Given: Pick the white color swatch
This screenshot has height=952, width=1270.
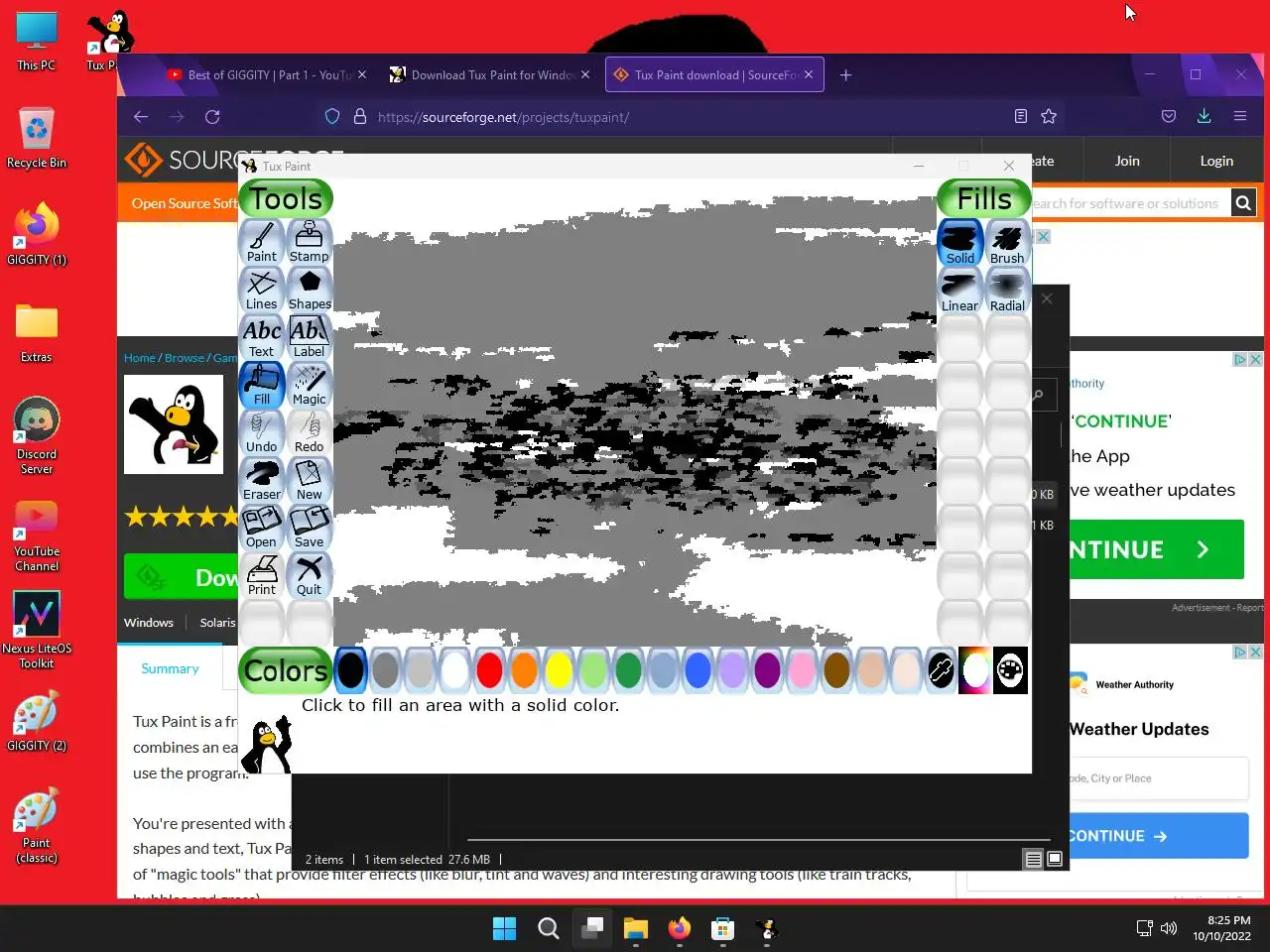Looking at the screenshot, I should pyautogui.click(x=454, y=670).
